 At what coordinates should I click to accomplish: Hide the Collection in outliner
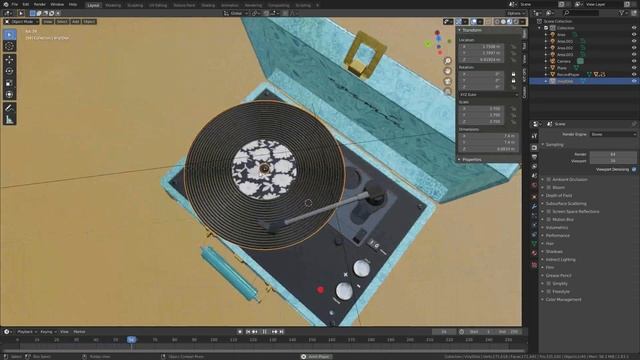click(634, 28)
